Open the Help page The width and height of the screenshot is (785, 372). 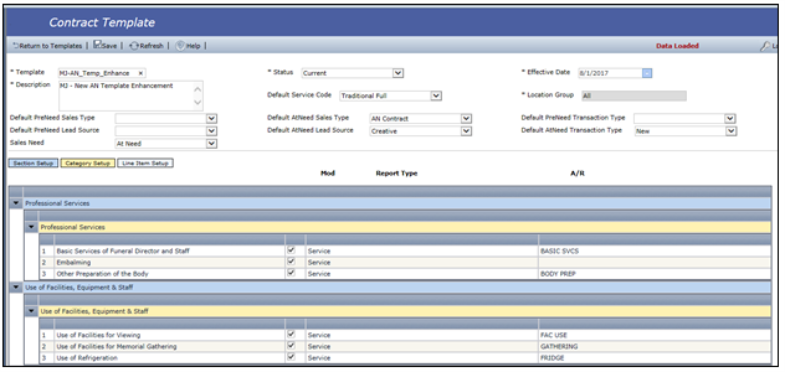(x=188, y=46)
